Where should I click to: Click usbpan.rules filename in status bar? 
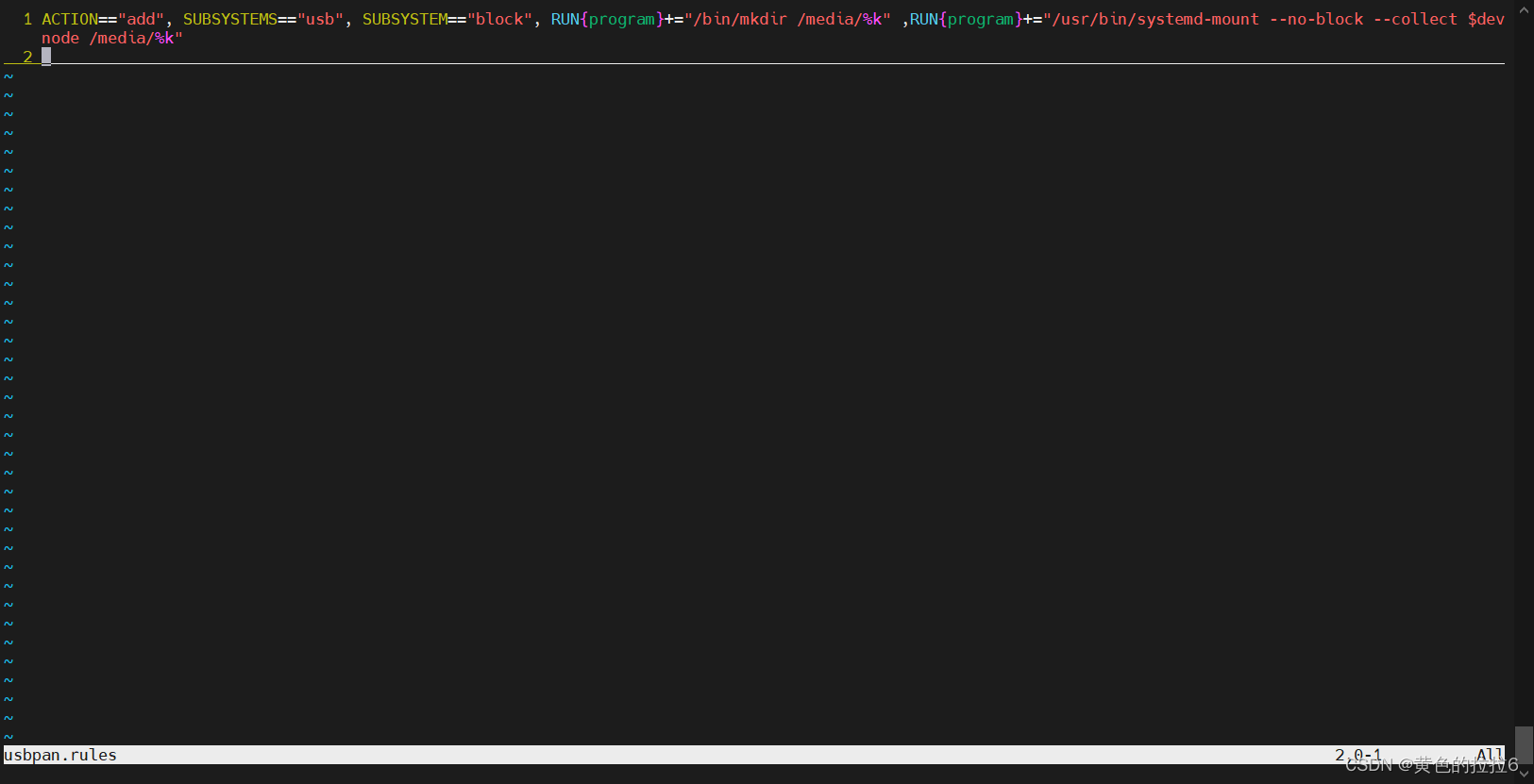(x=60, y=755)
